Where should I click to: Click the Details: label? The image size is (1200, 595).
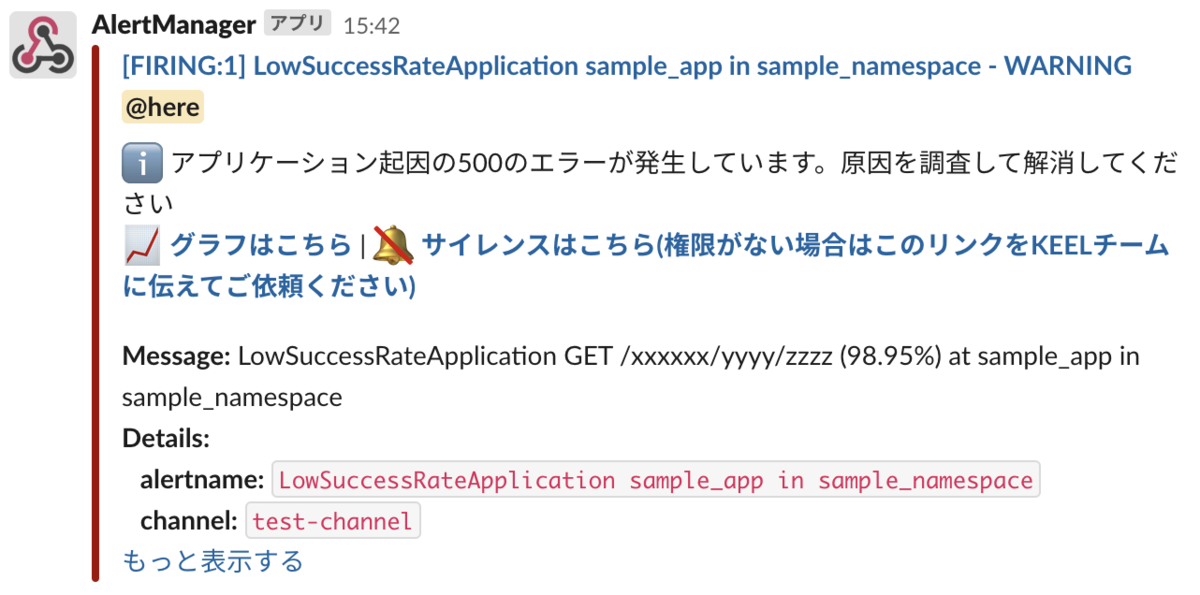(166, 438)
